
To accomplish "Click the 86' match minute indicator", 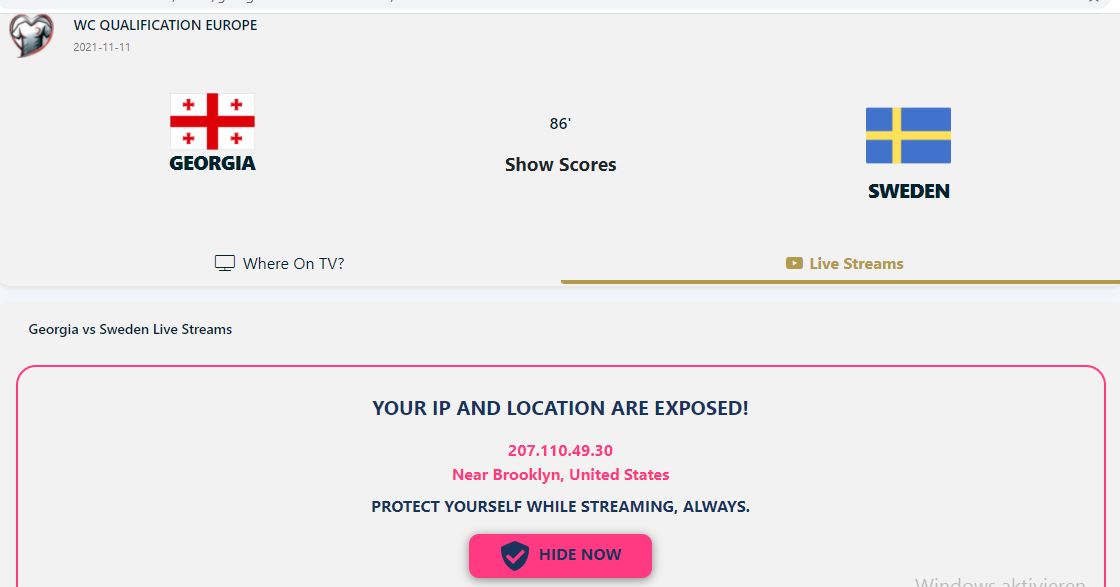I will (560, 124).
